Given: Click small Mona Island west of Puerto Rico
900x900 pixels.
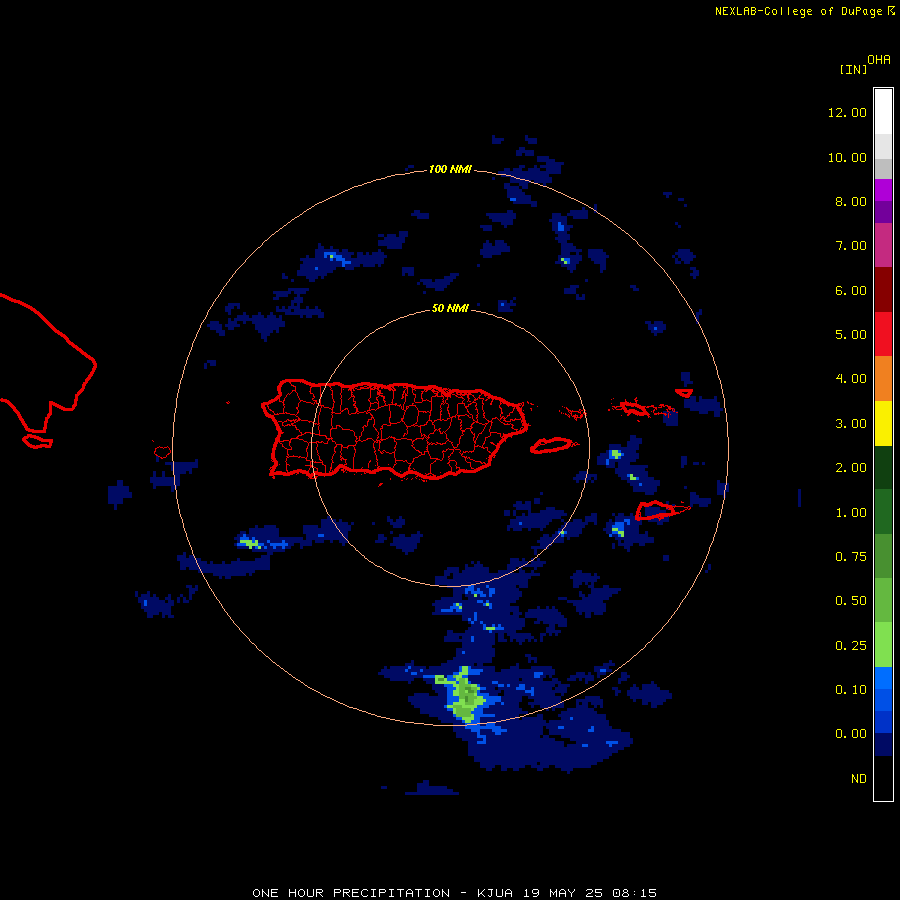Looking at the screenshot, I should (162, 452).
